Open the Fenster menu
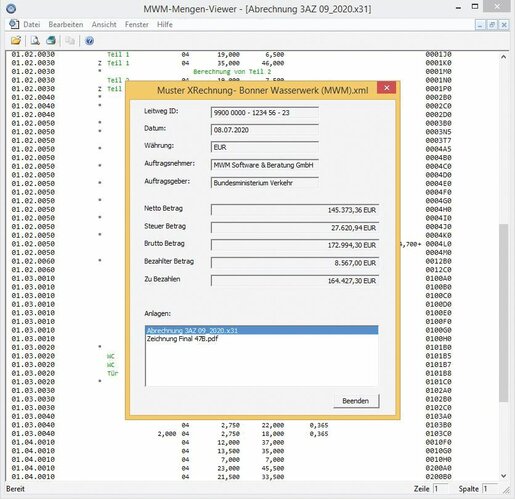The width and height of the screenshot is (515, 500). click(x=137, y=24)
